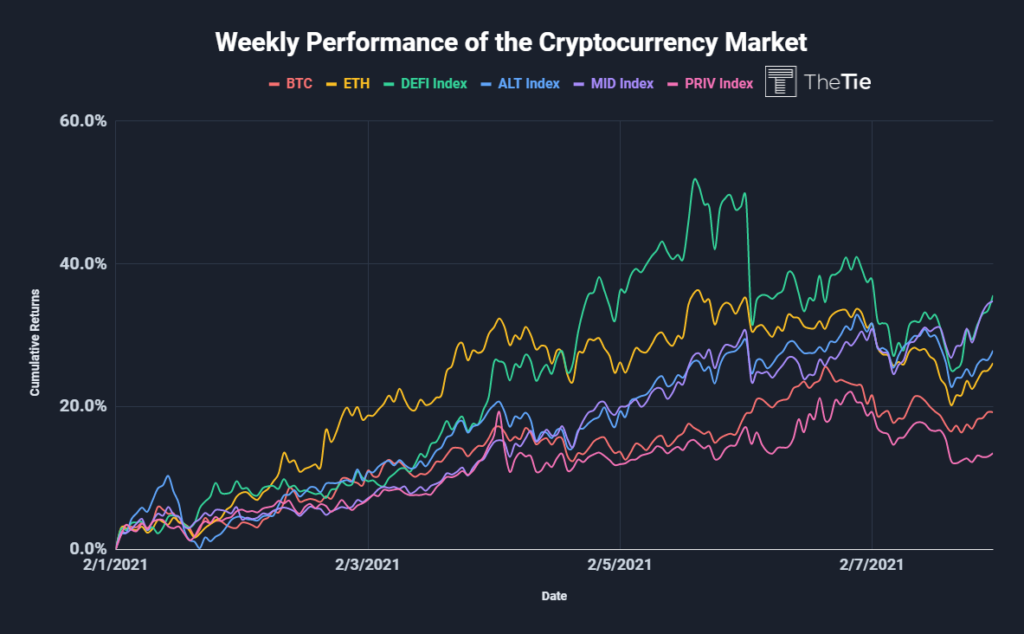
Task: Hide the DEFI Index series
Action: 425,84
